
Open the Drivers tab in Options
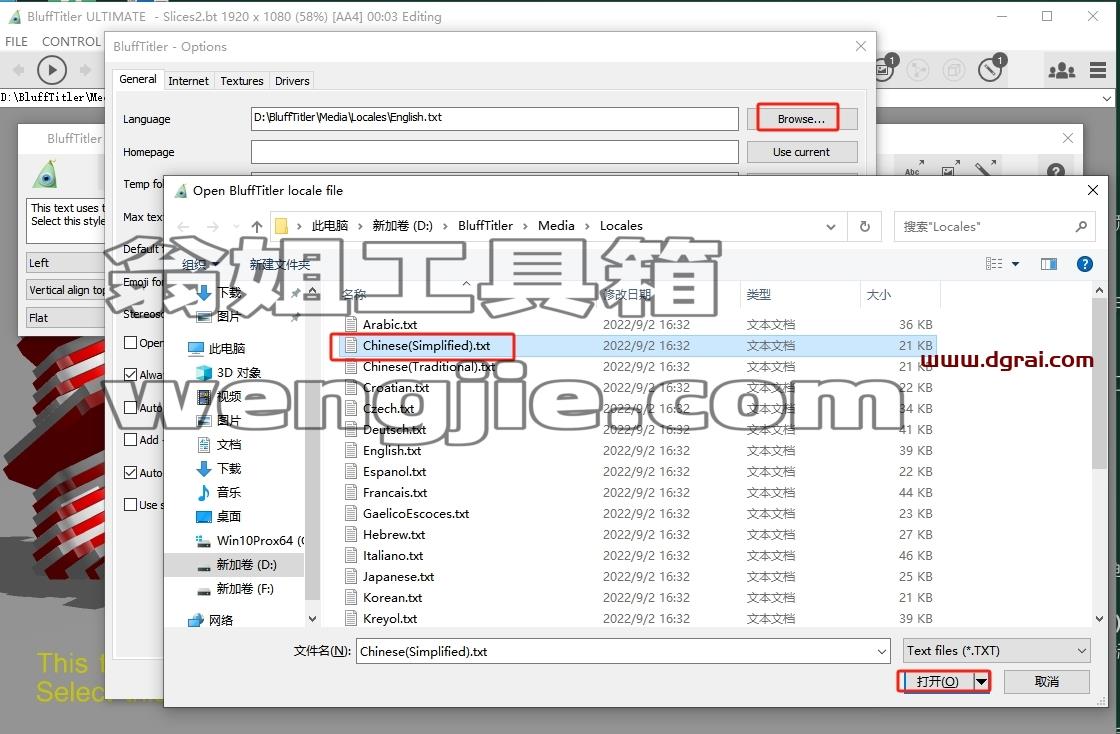pos(292,81)
